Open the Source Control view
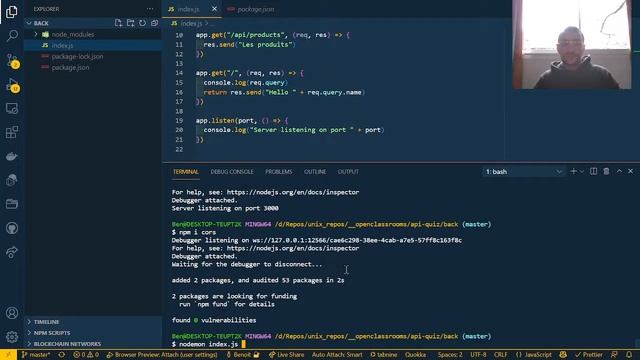The image size is (640, 360). point(12,61)
